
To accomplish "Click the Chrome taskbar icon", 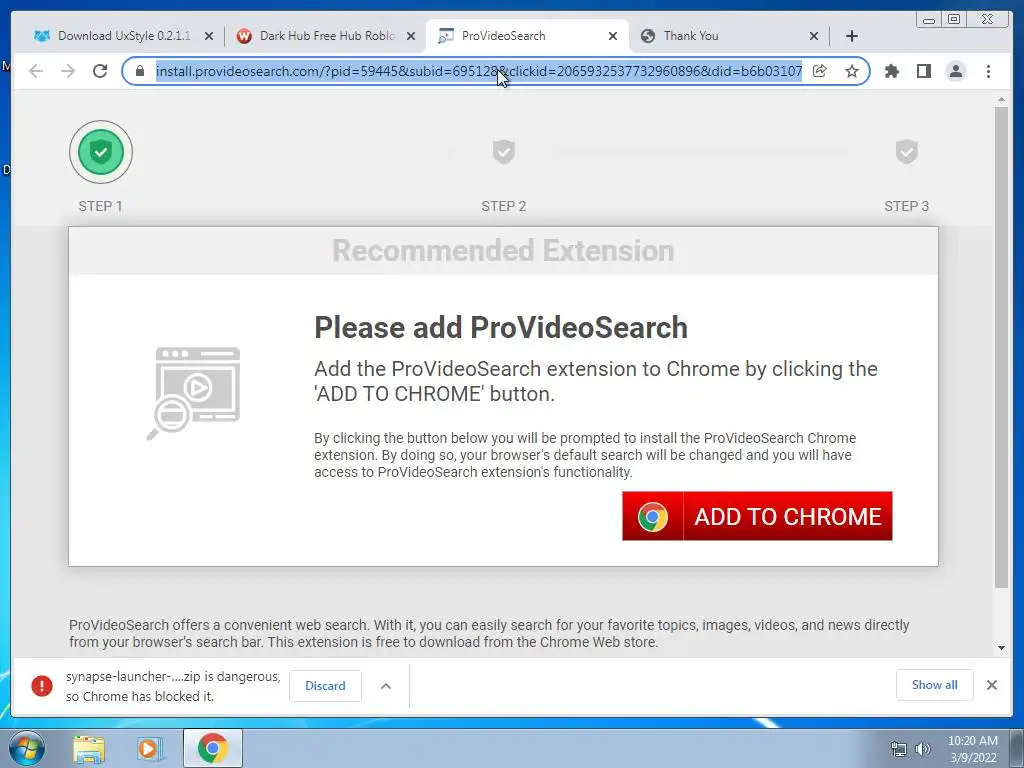I will [x=212, y=748].
